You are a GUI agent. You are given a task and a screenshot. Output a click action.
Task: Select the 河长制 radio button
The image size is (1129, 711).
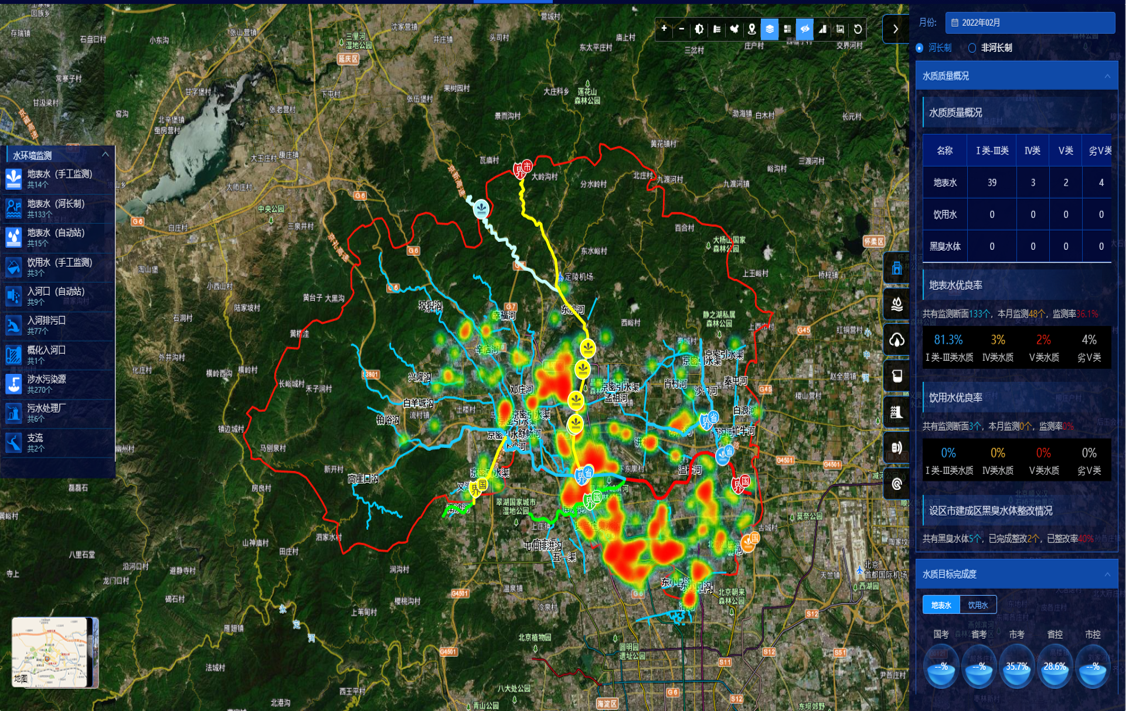click(x=920, y=48)
